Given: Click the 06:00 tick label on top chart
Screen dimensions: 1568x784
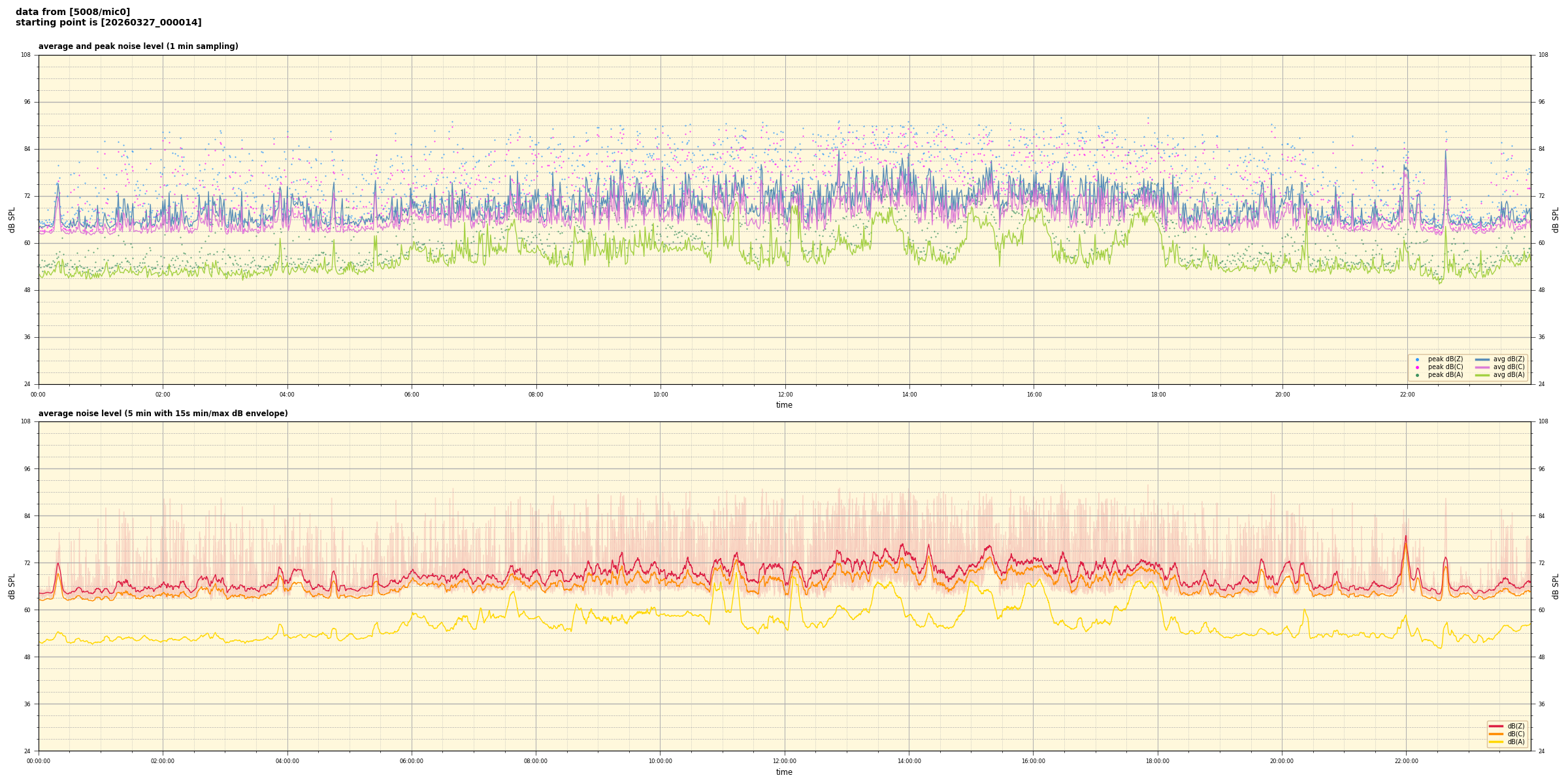Looking at the screenshot, I should click(412, 395).
